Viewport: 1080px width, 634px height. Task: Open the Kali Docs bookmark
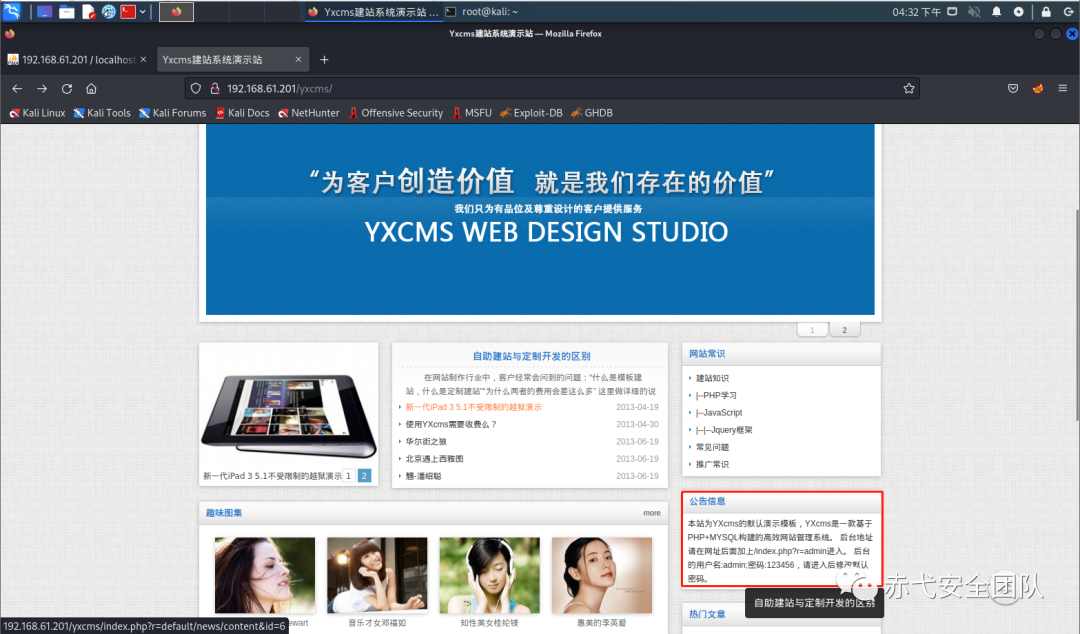242,113
